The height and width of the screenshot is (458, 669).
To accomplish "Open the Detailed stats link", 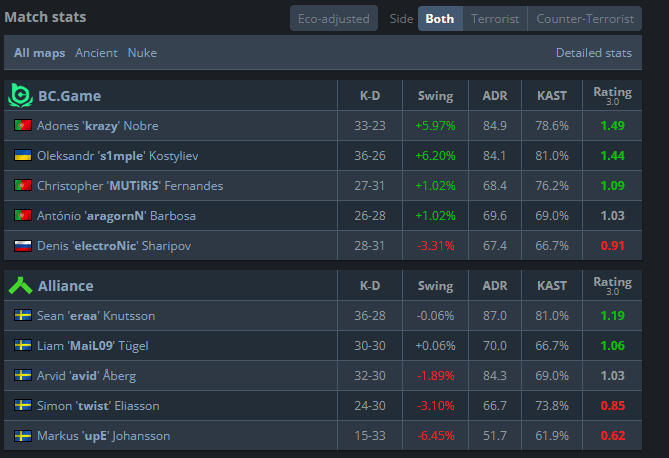I will click(x=593, y=53).
